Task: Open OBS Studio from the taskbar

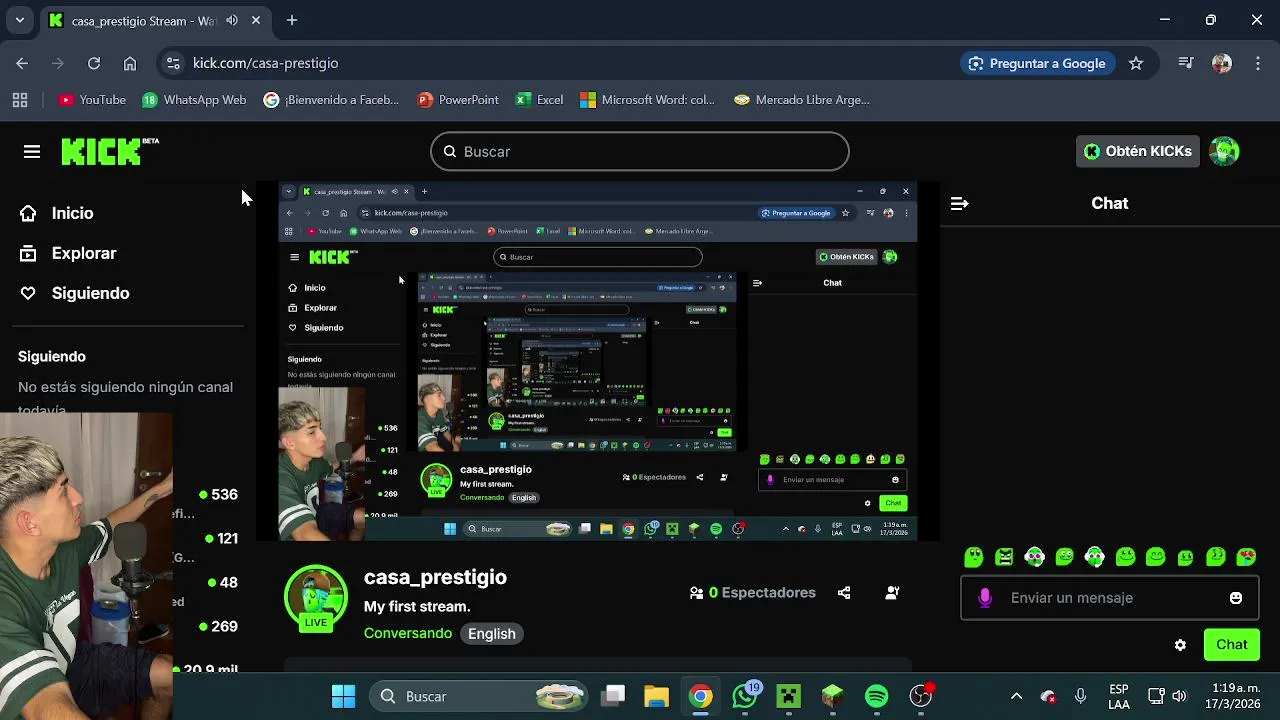Action: tap(921, 696)
